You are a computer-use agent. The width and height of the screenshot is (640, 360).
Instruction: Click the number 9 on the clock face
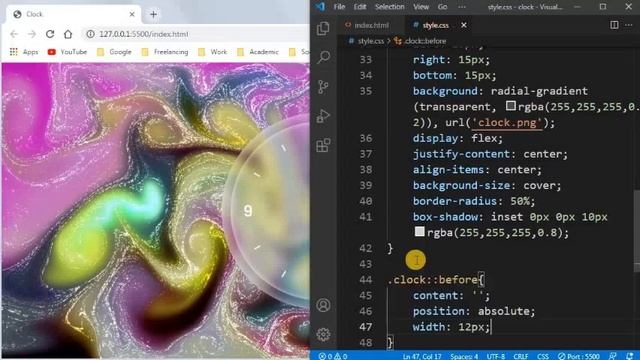point(248,211)
